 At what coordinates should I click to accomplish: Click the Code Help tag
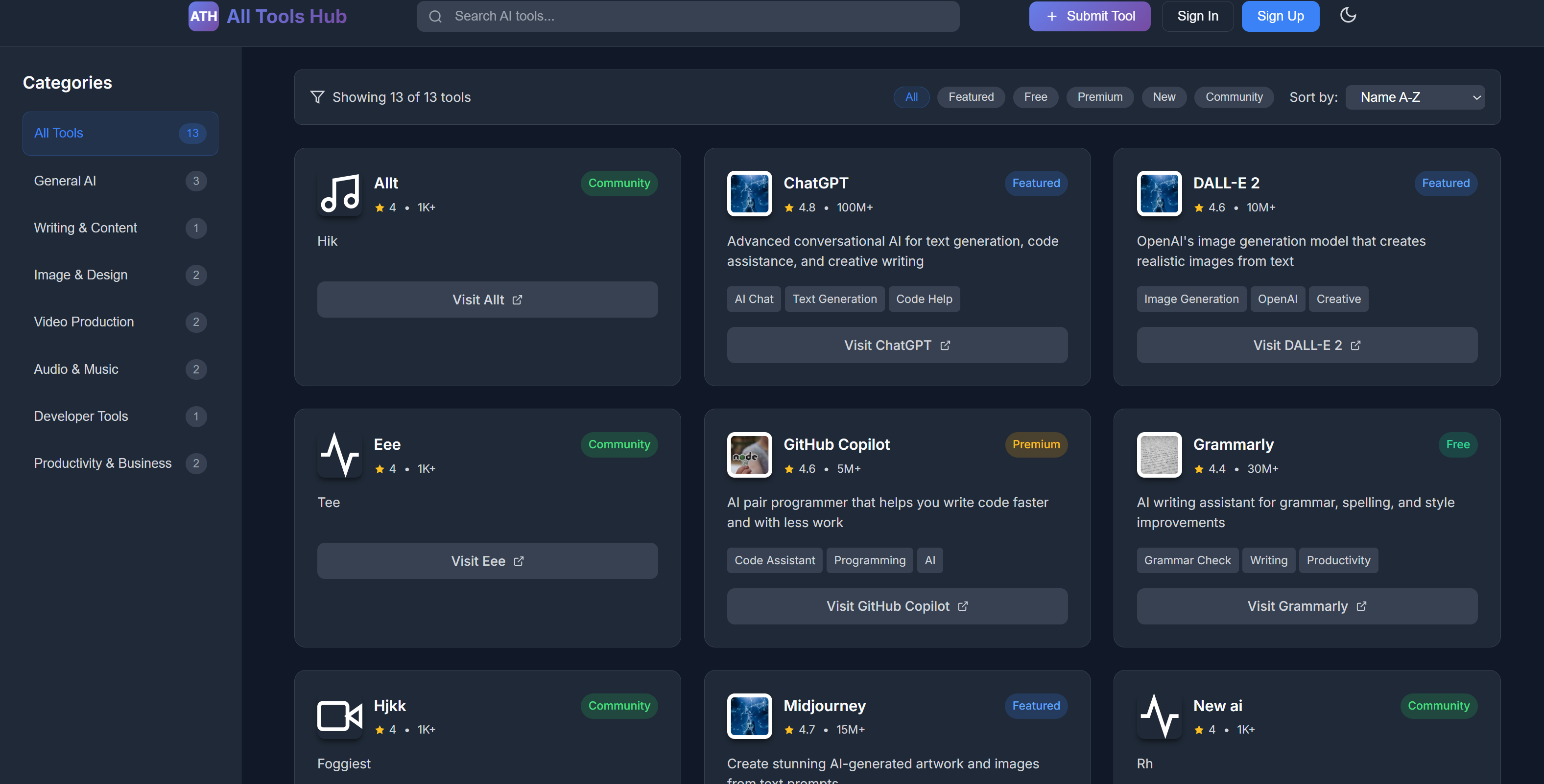coord(924,299)
